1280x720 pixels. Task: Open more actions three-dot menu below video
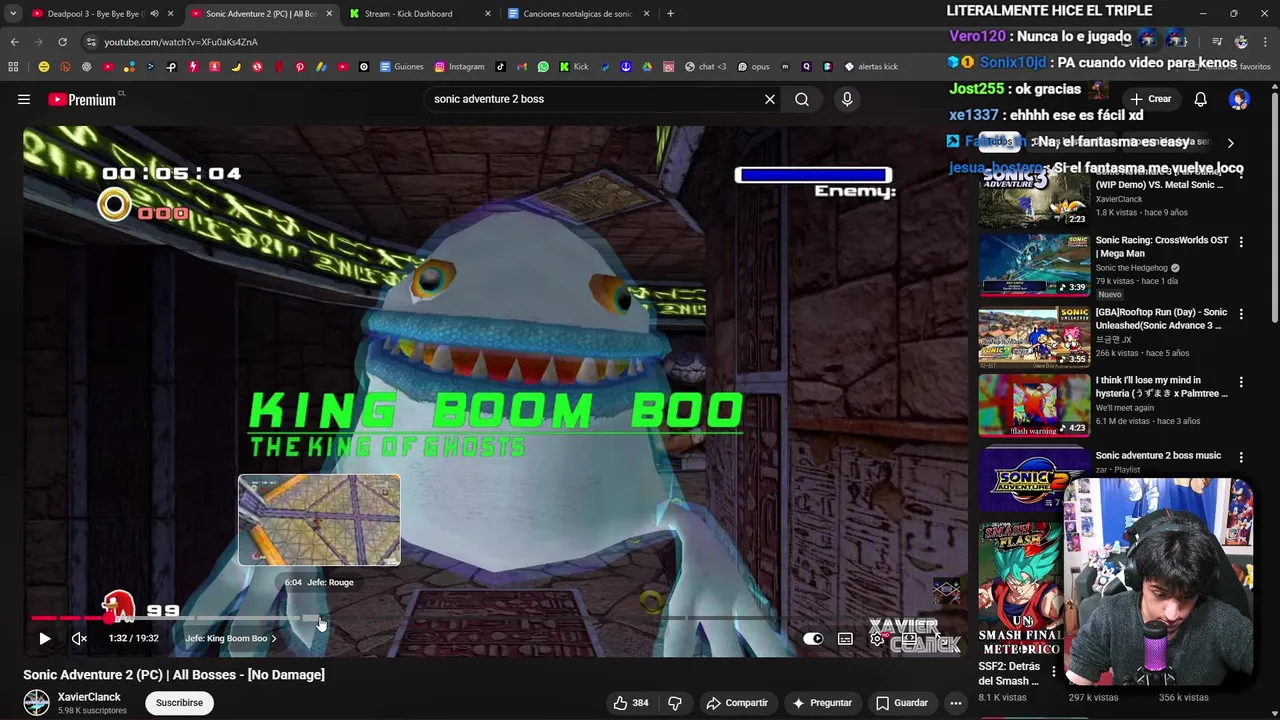pyautogui.click(x=956, y=703)
